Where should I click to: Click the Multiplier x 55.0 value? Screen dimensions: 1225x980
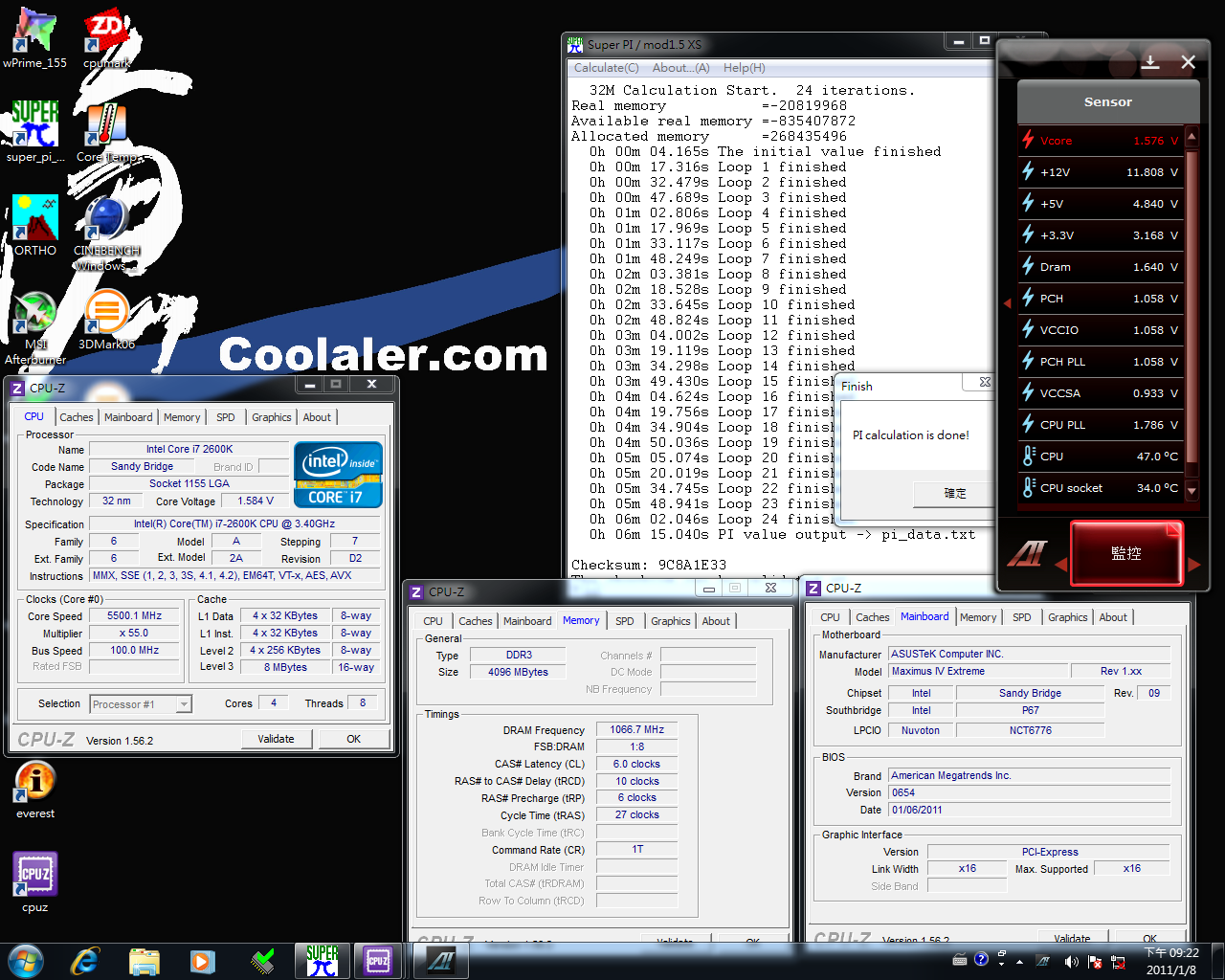pyautogui.click(x=134, y=634)
